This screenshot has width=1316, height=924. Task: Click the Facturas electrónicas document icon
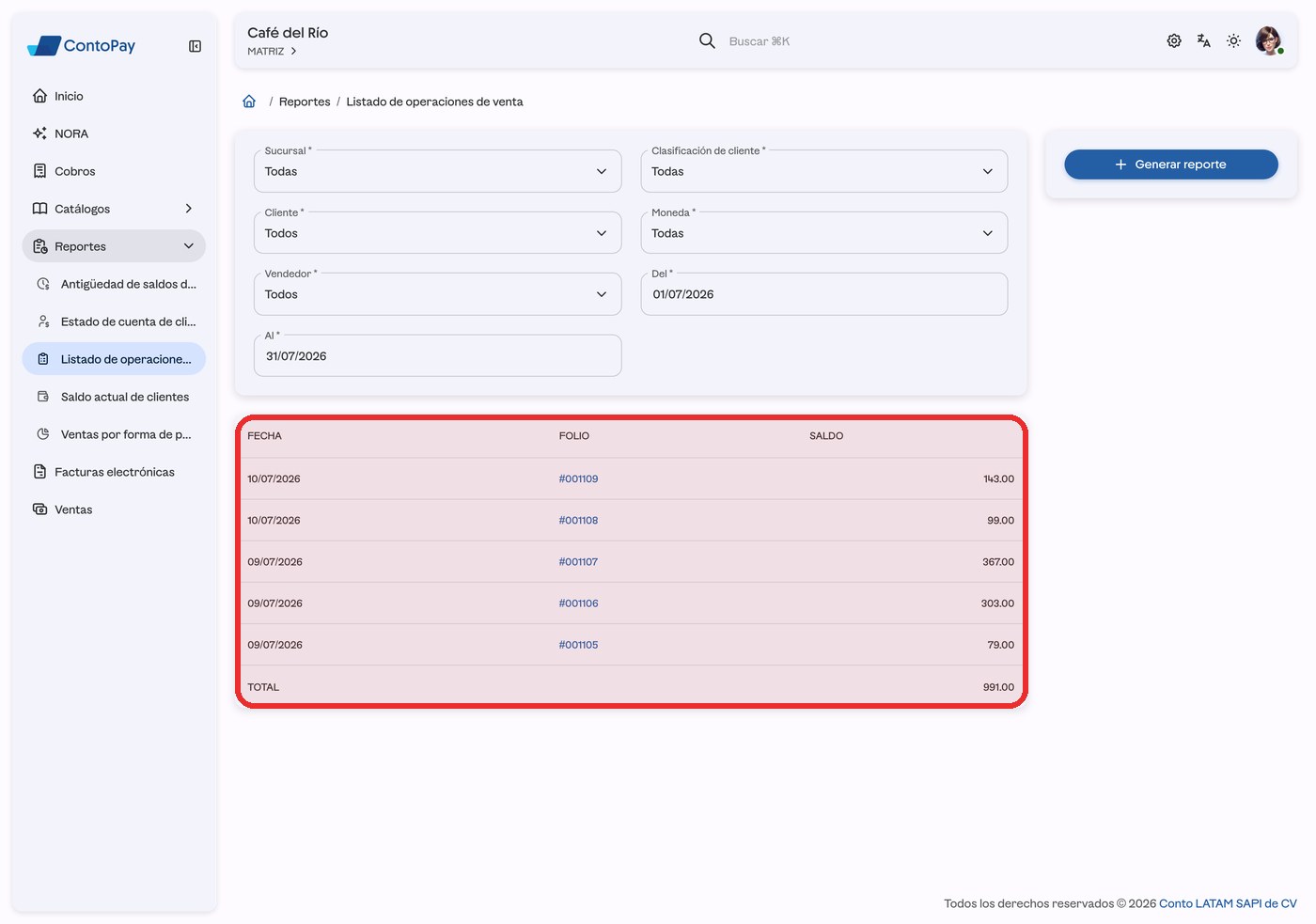tap(39, 472)
